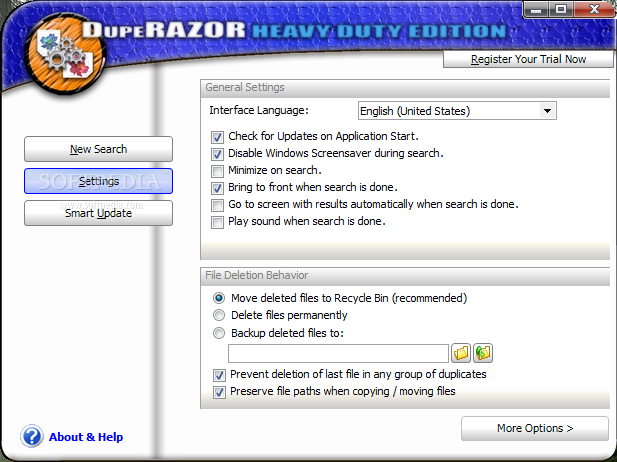Open the Interface Language dropdown
The height and width of the screenshot is (462, 617).
tap(457, 111)
